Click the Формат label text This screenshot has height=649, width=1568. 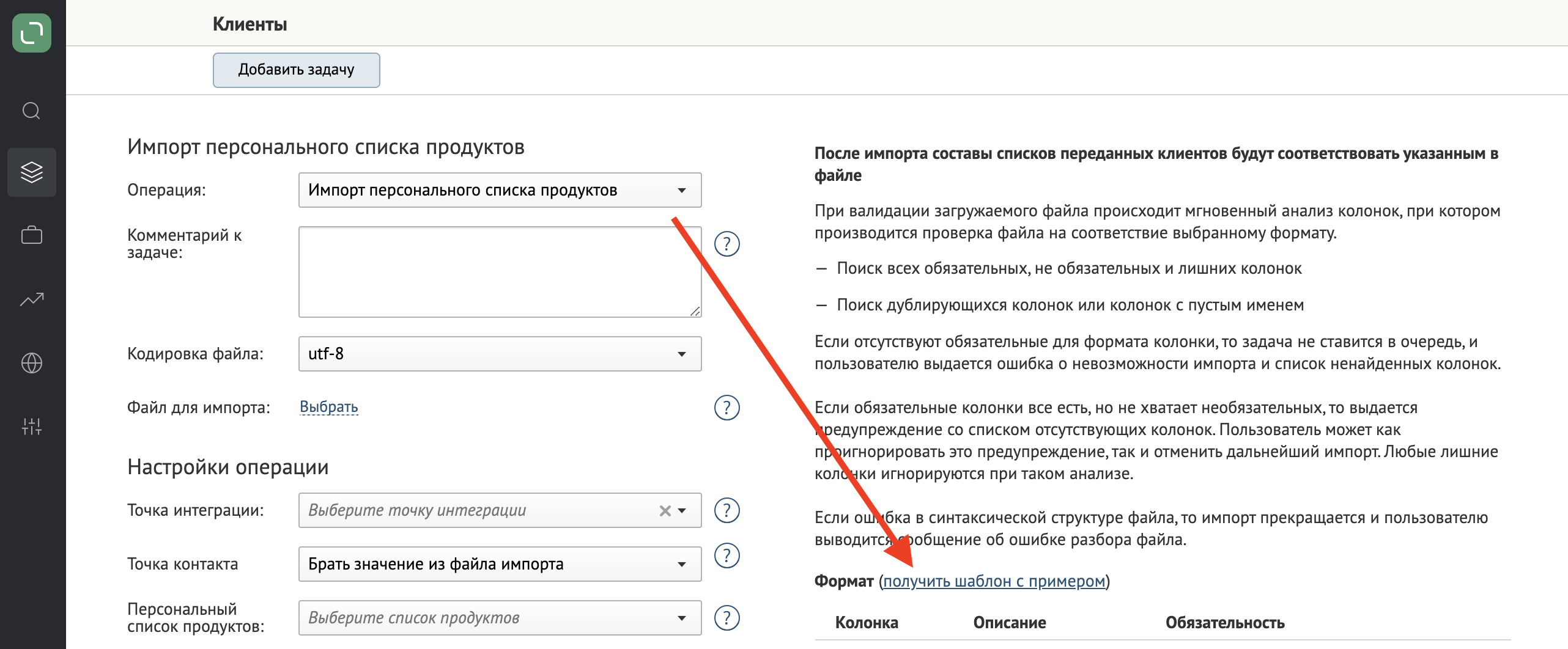point(844,581)
